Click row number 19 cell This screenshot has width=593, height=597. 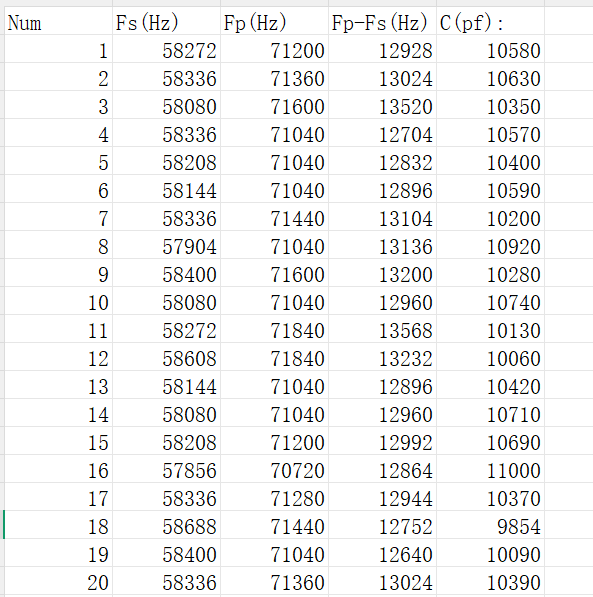pos(58,553)
